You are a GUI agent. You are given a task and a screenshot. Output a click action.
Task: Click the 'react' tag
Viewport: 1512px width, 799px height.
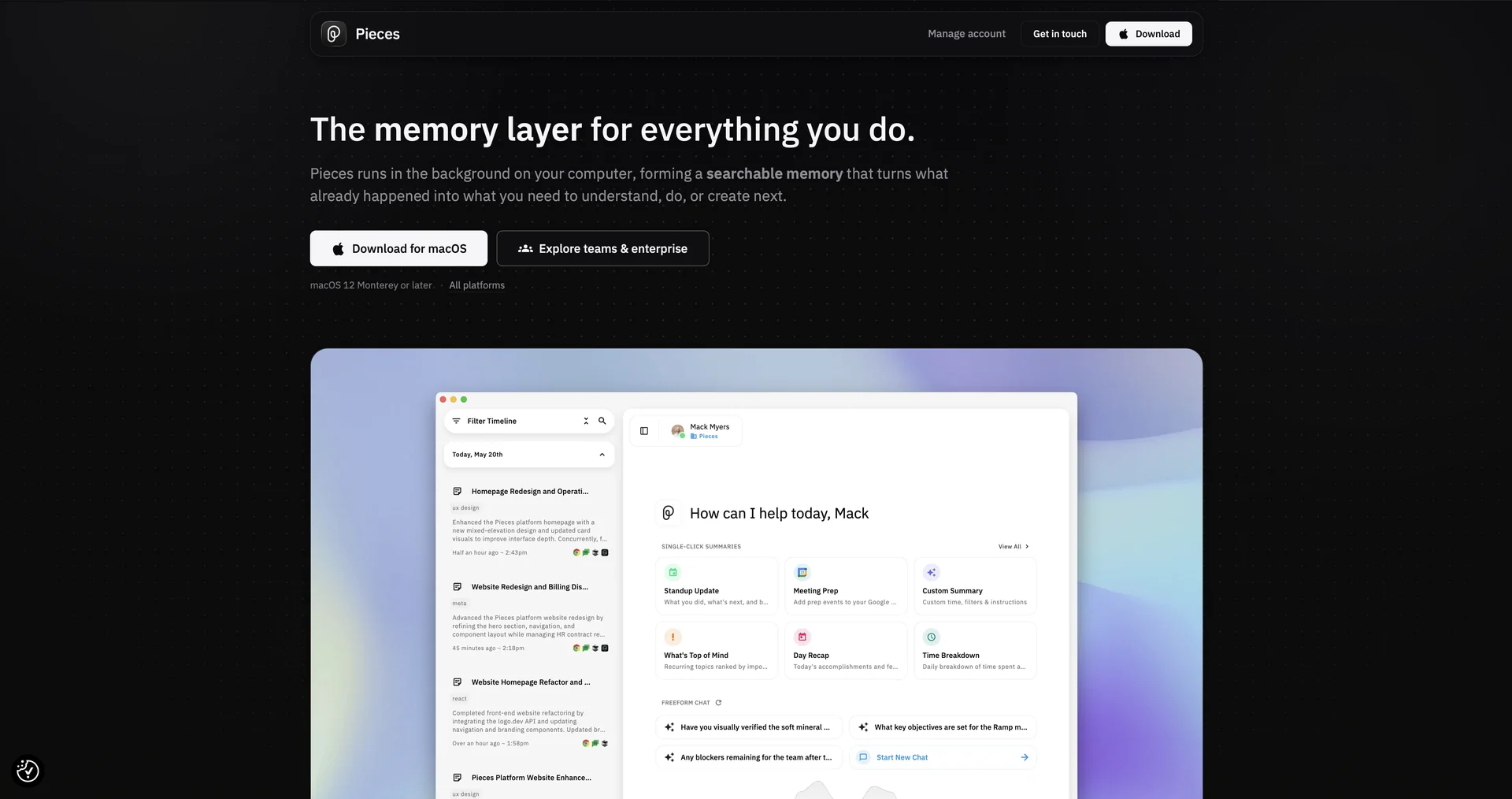pyautogui.click(x=459, y=699)
